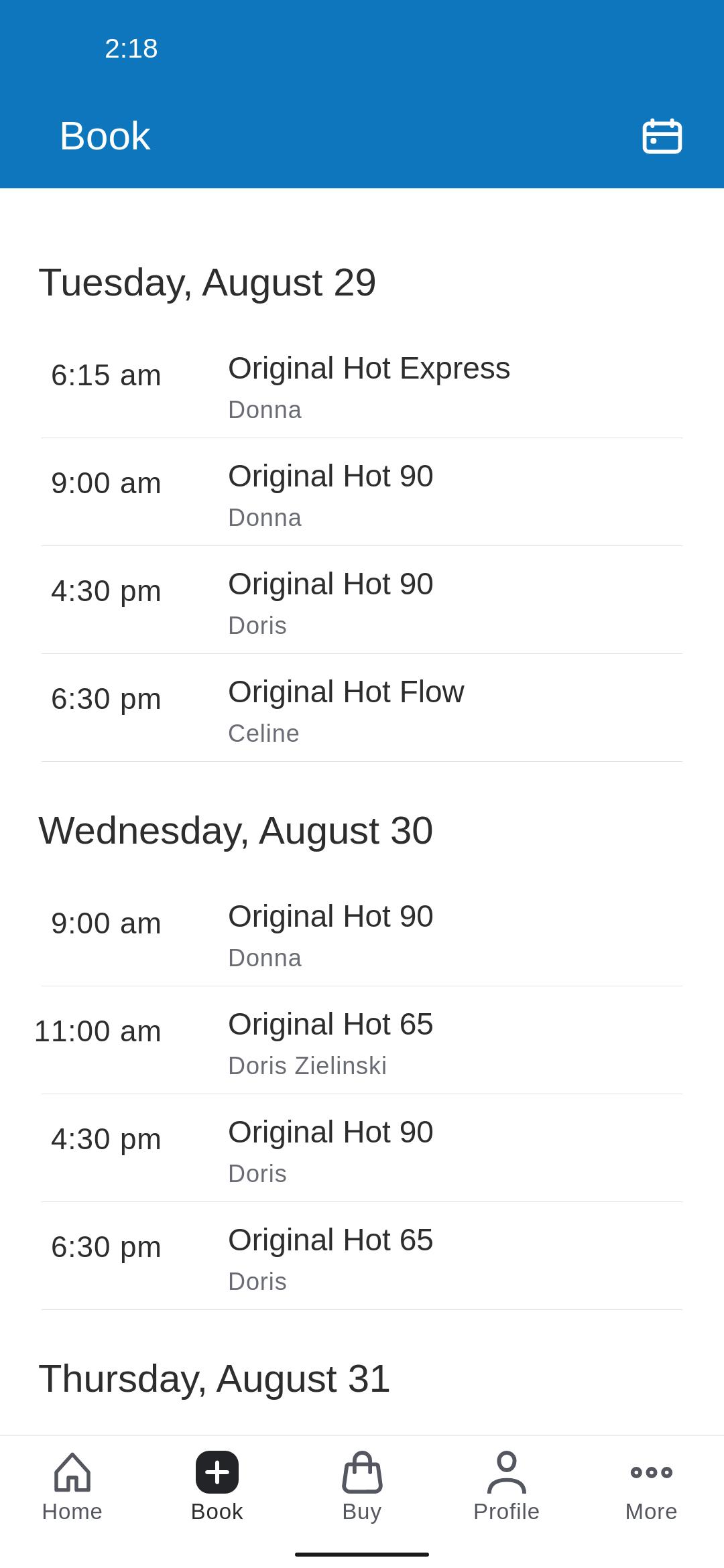Switch to the Profile tab label

(x=507, y=1512)
